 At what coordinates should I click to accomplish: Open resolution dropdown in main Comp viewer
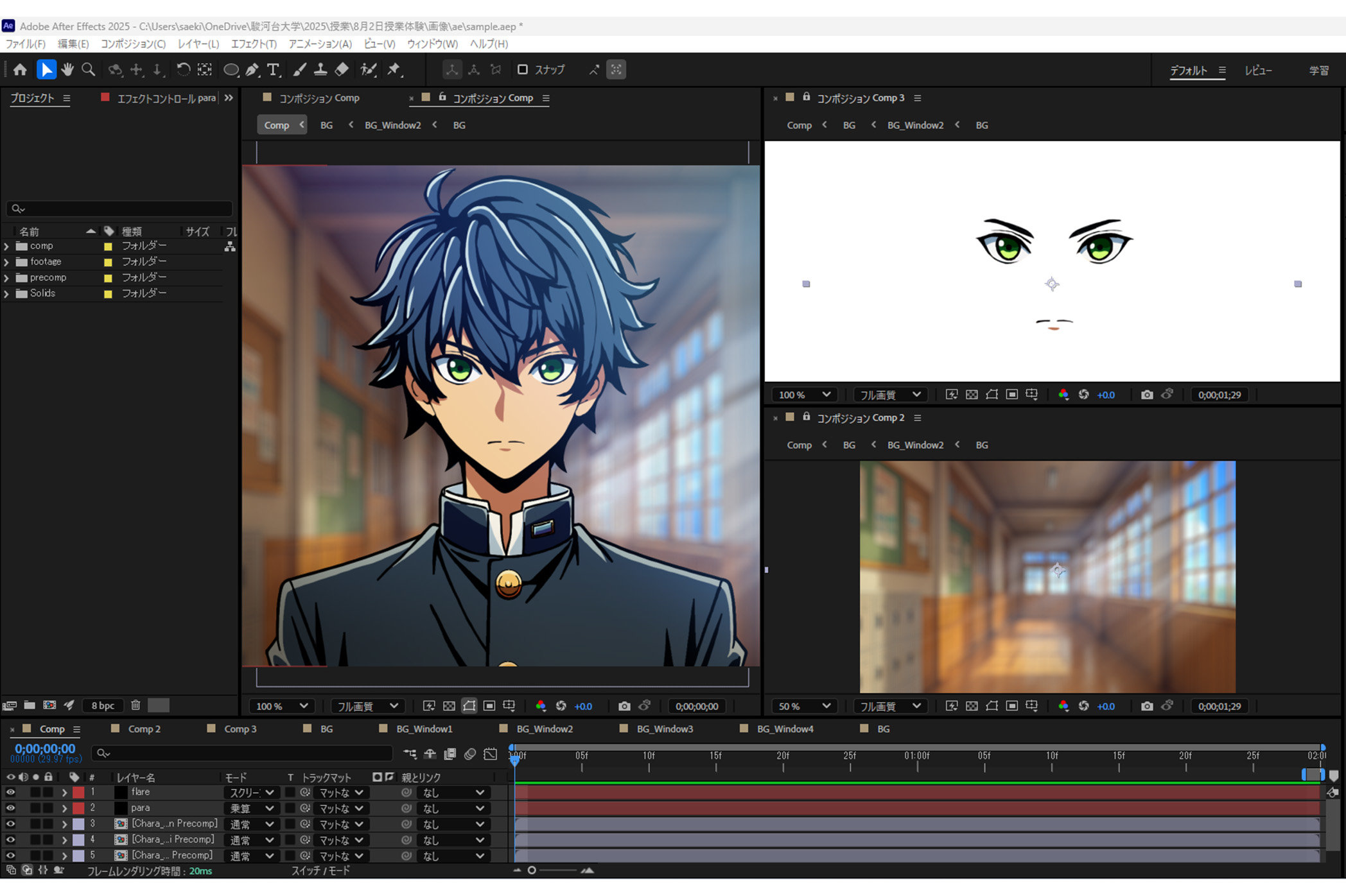368,706
